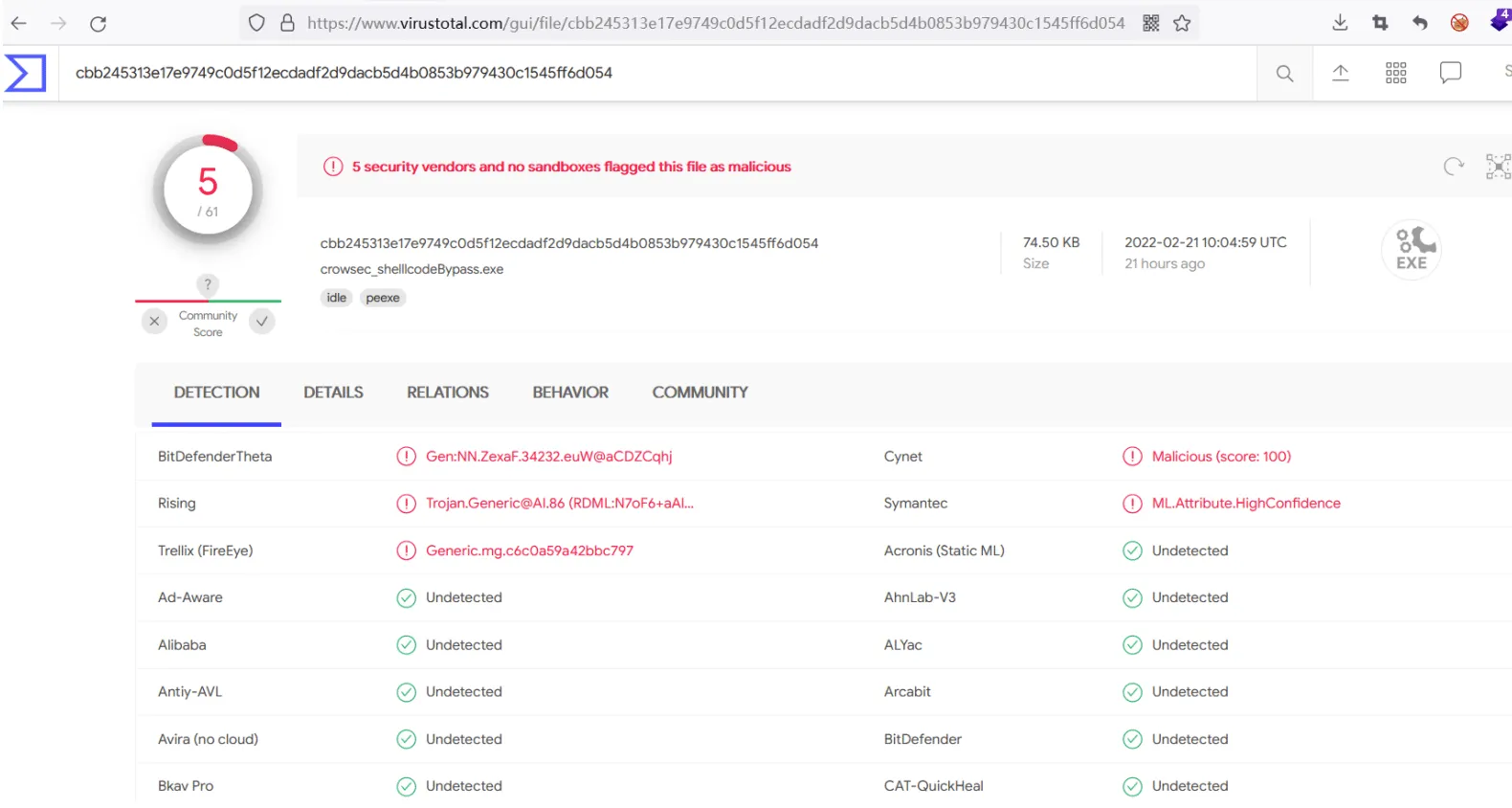Click the date '2022-02-21 10:04:59 UTC'
This screenshot has height=808, width=1512.
[1206, 242]
